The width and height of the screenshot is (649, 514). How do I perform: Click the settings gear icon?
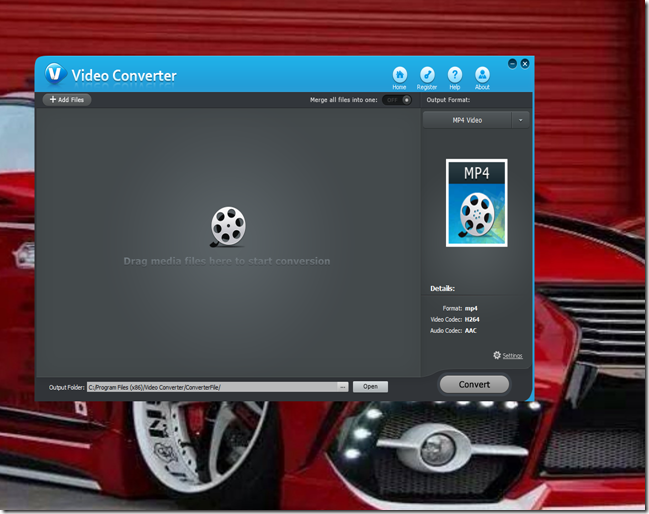(497, 355)
